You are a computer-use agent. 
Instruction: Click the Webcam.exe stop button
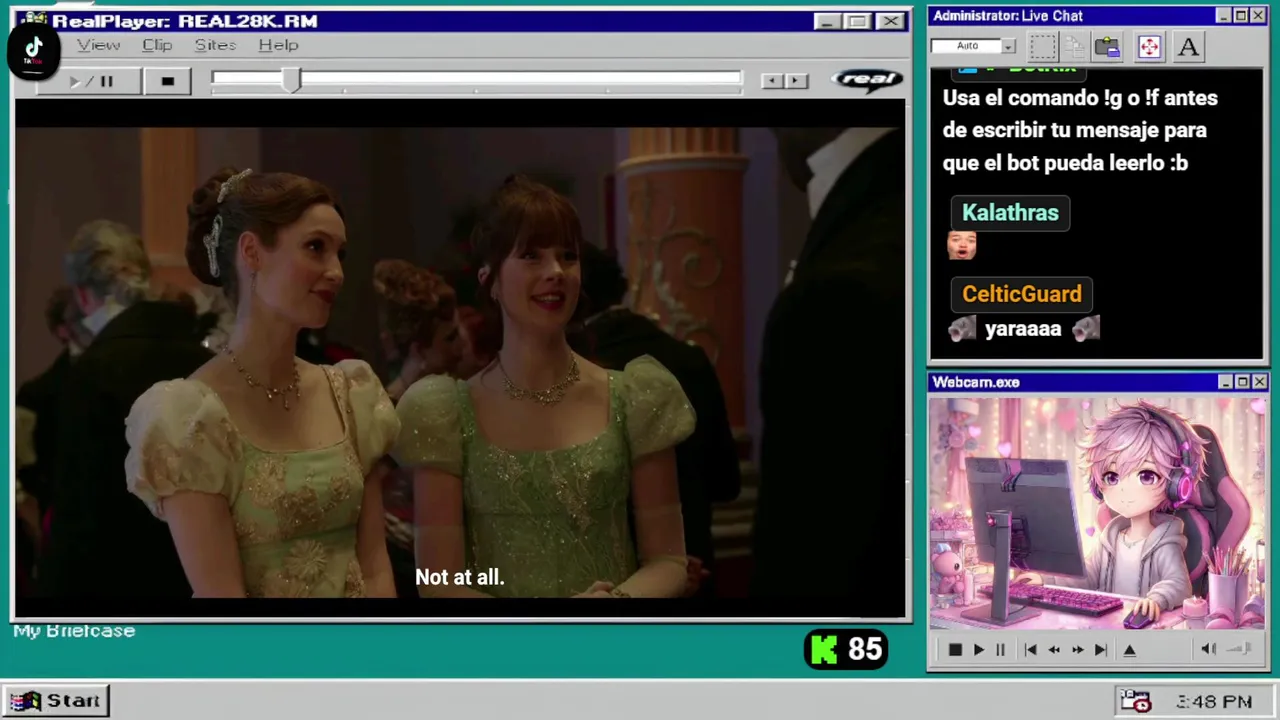tap(955, 650)
